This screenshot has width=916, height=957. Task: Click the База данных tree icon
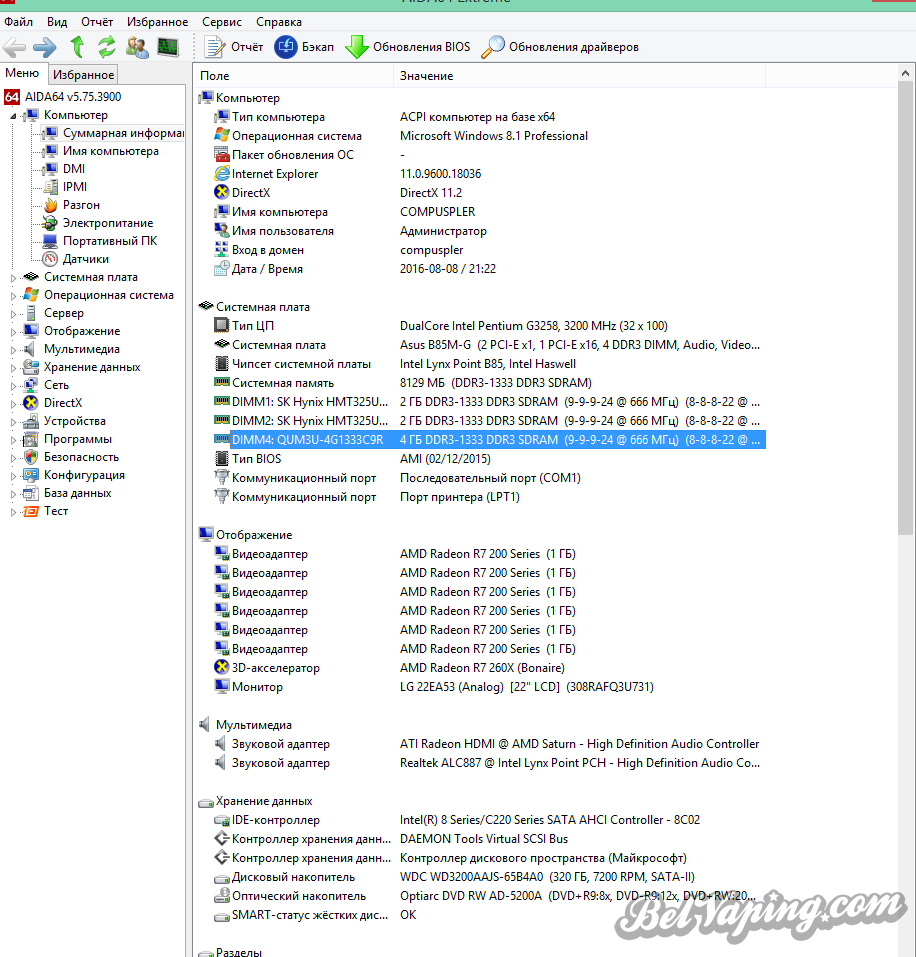[31, 493]
